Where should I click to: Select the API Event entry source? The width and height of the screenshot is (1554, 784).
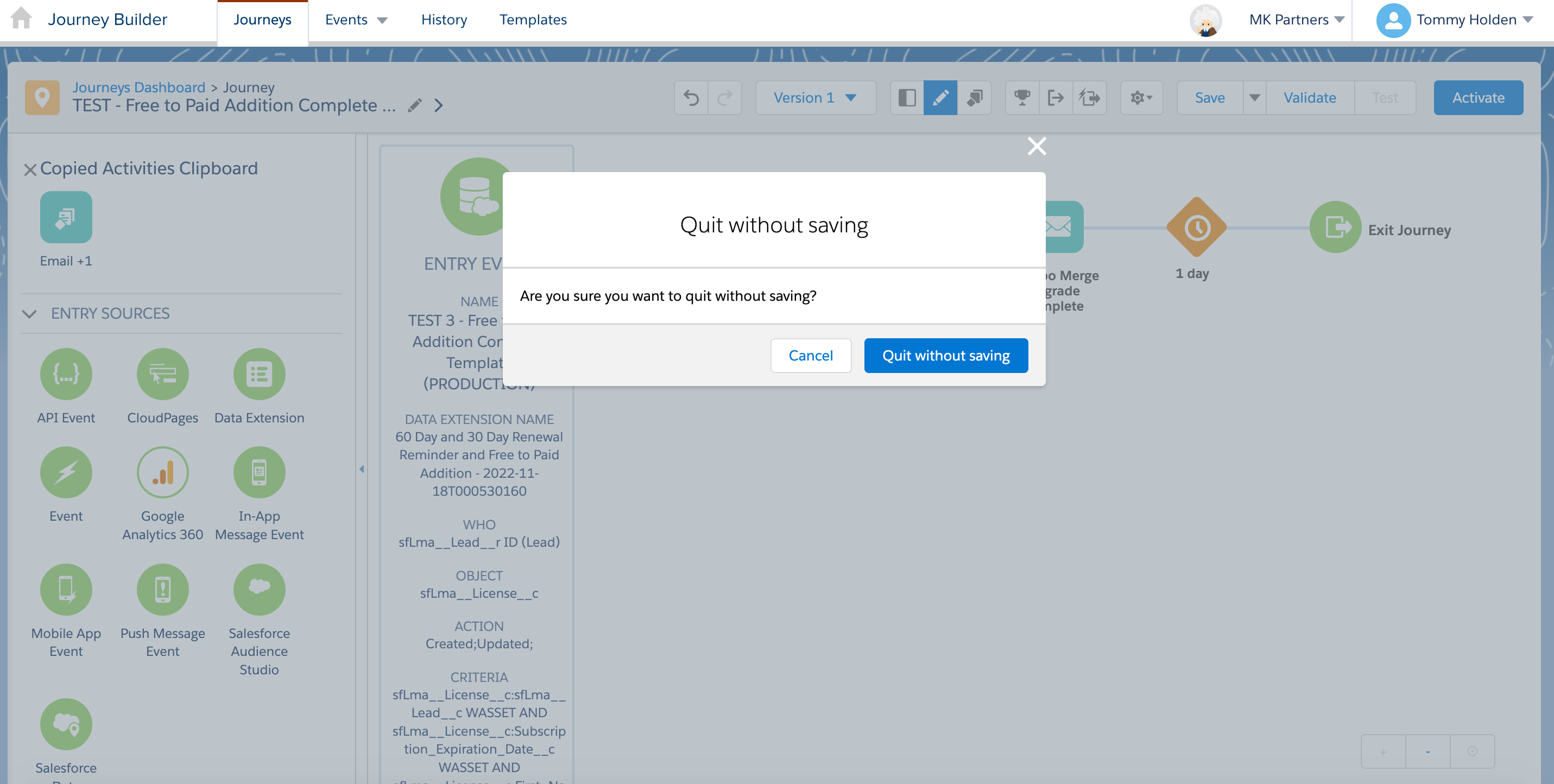66,387
